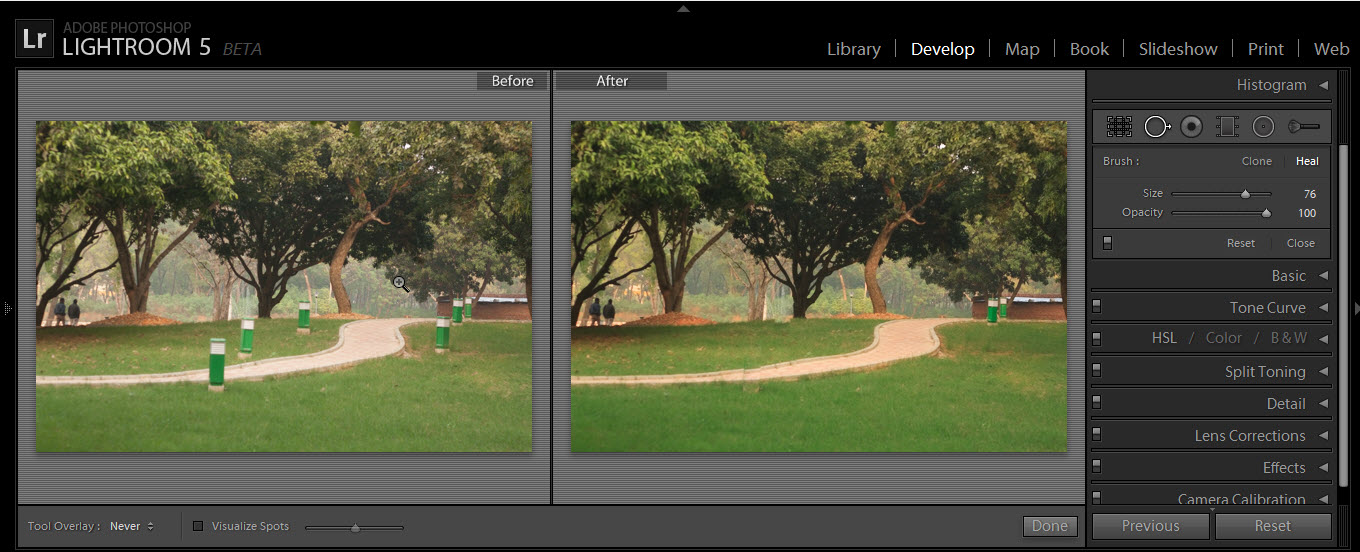Select the Spot Removal tool
Viewport: 1360px width, 552px height.
[1156, 126]
